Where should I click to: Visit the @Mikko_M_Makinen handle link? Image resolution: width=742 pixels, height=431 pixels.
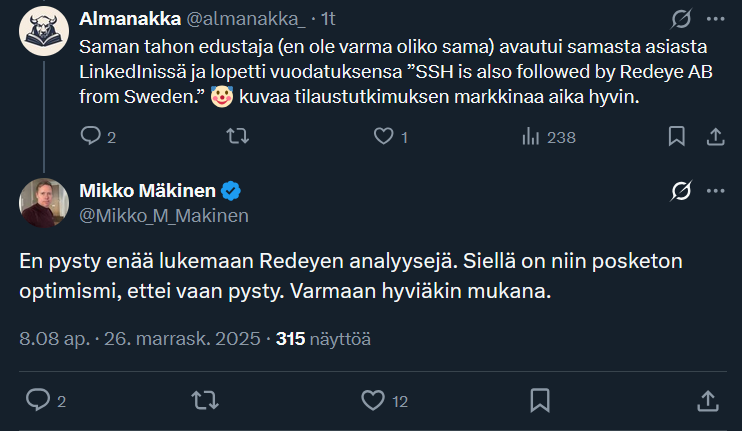click(164, 216)
